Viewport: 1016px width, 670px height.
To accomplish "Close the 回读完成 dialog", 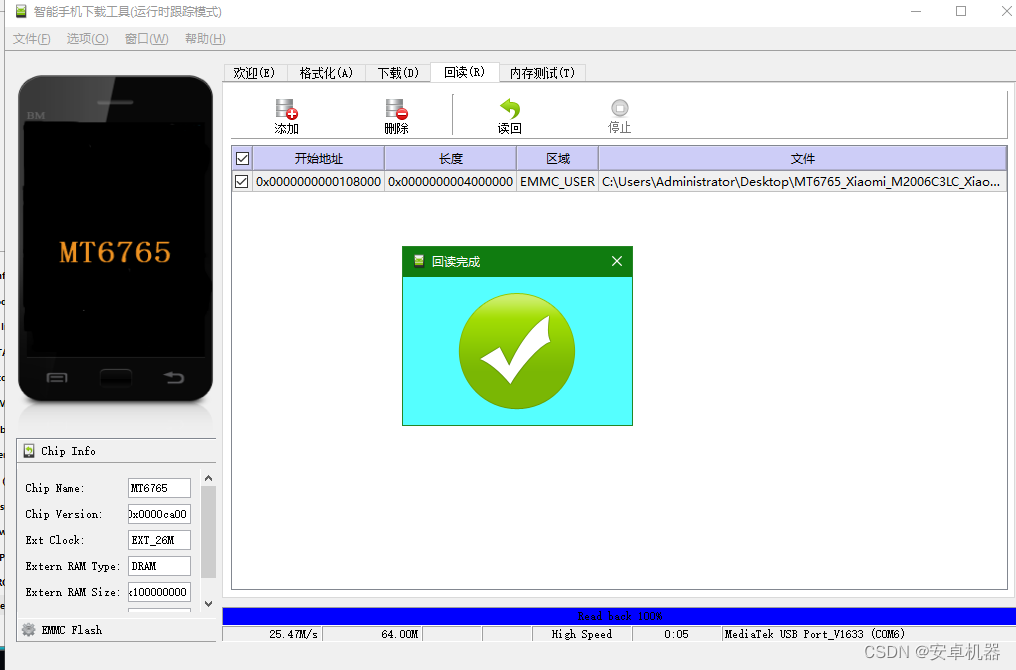I will [617, 260].
